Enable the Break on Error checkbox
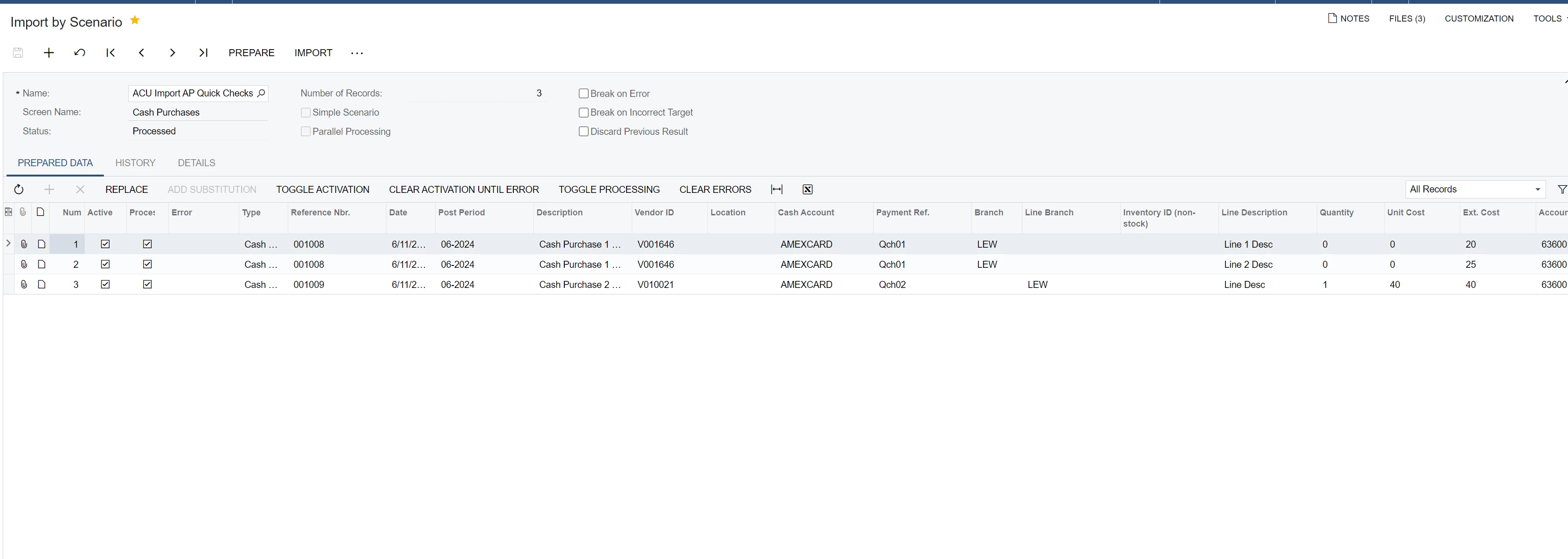Image resolution: width=1568 pixels, height=559 pixels. [584, 94]
